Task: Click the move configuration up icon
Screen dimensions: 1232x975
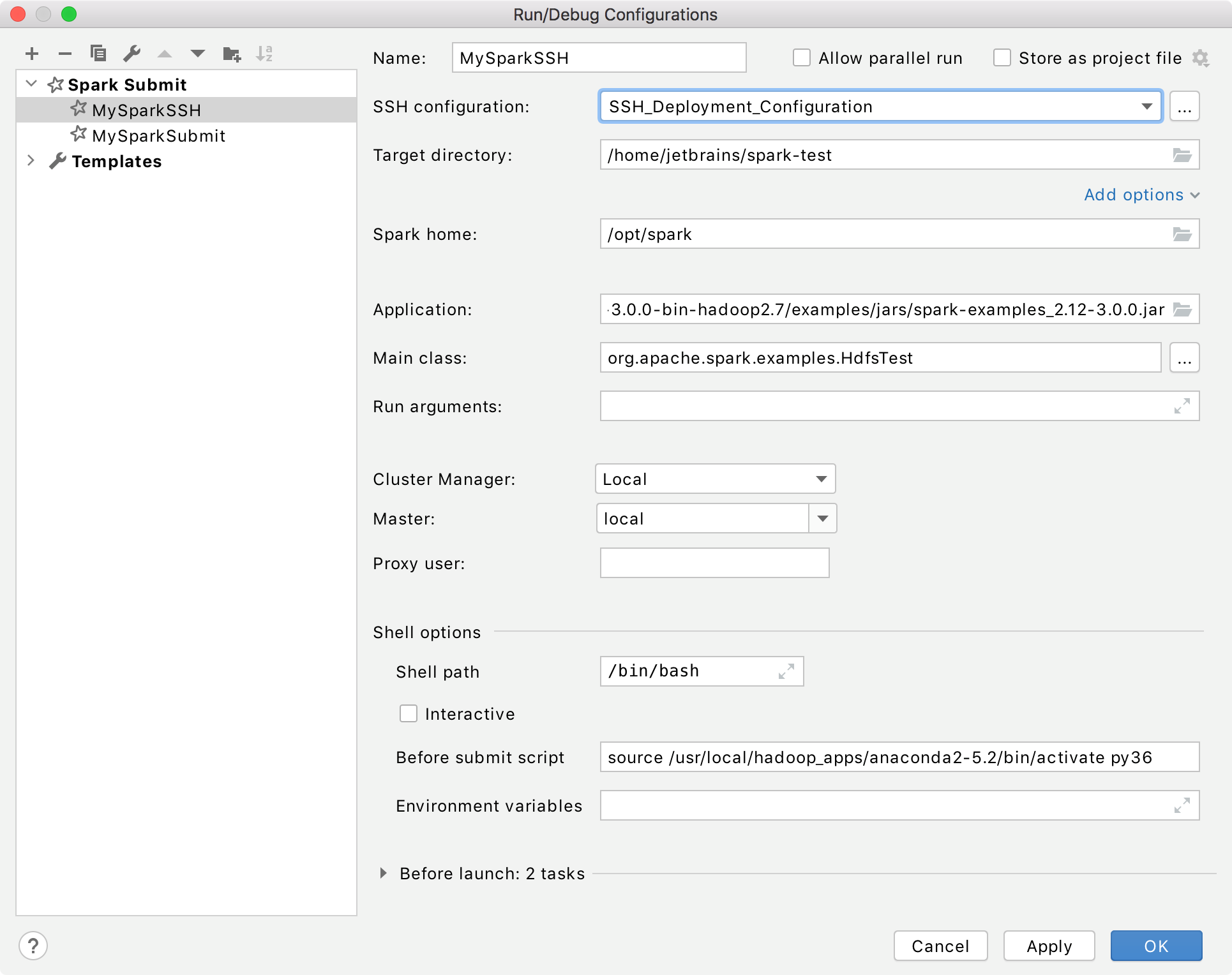Action: (x=163, y=53)
